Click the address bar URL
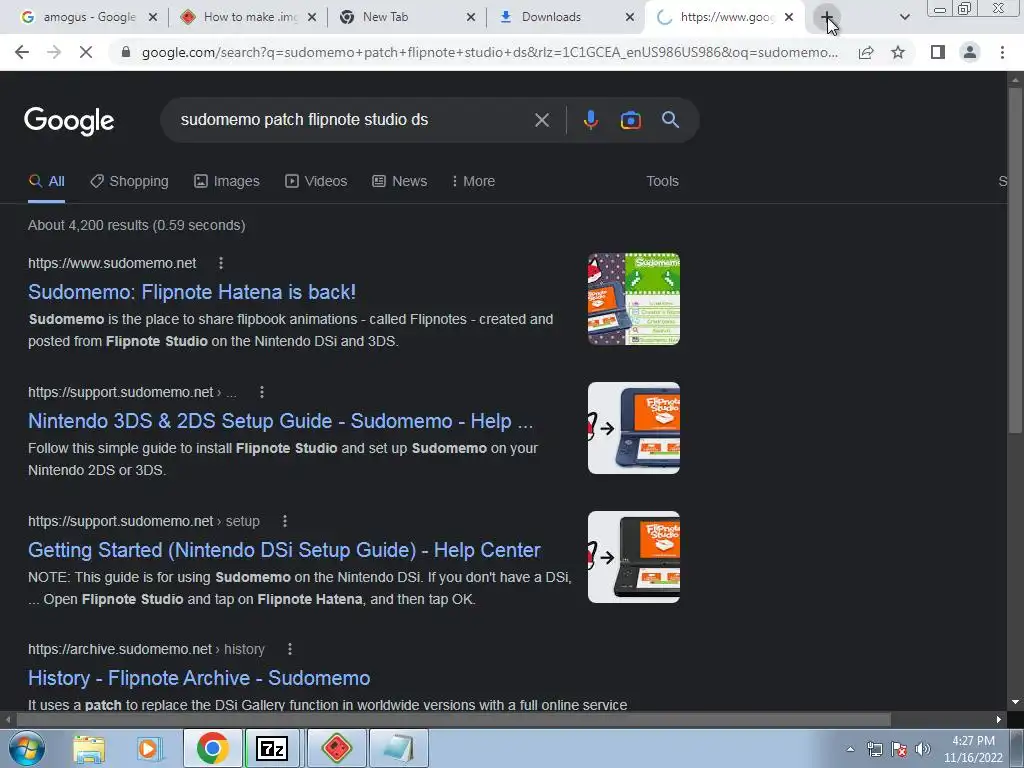 click(x=490, y=52)
